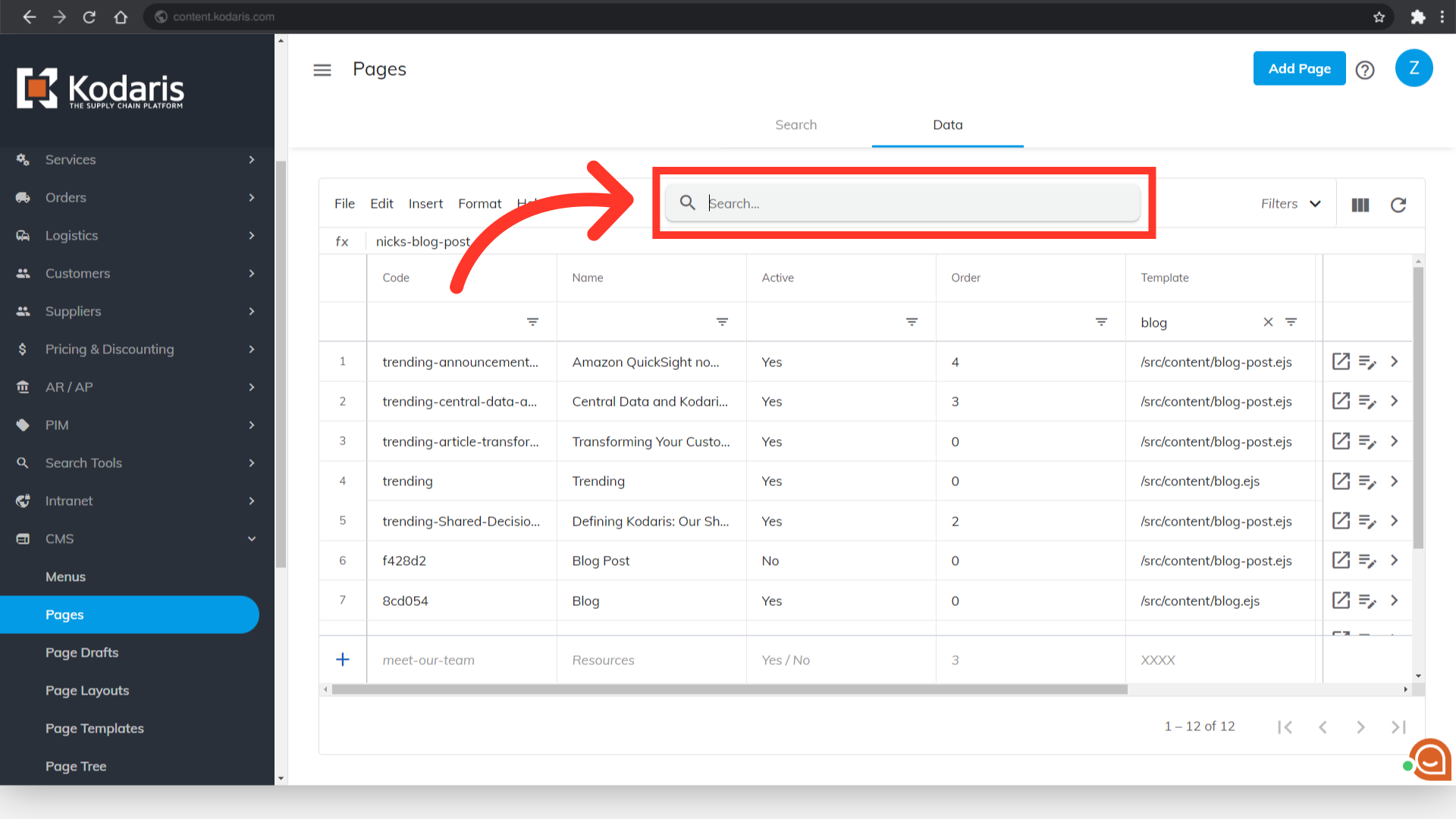Open the help question mark icon
1456x819 pixels.
point(1365,71)
